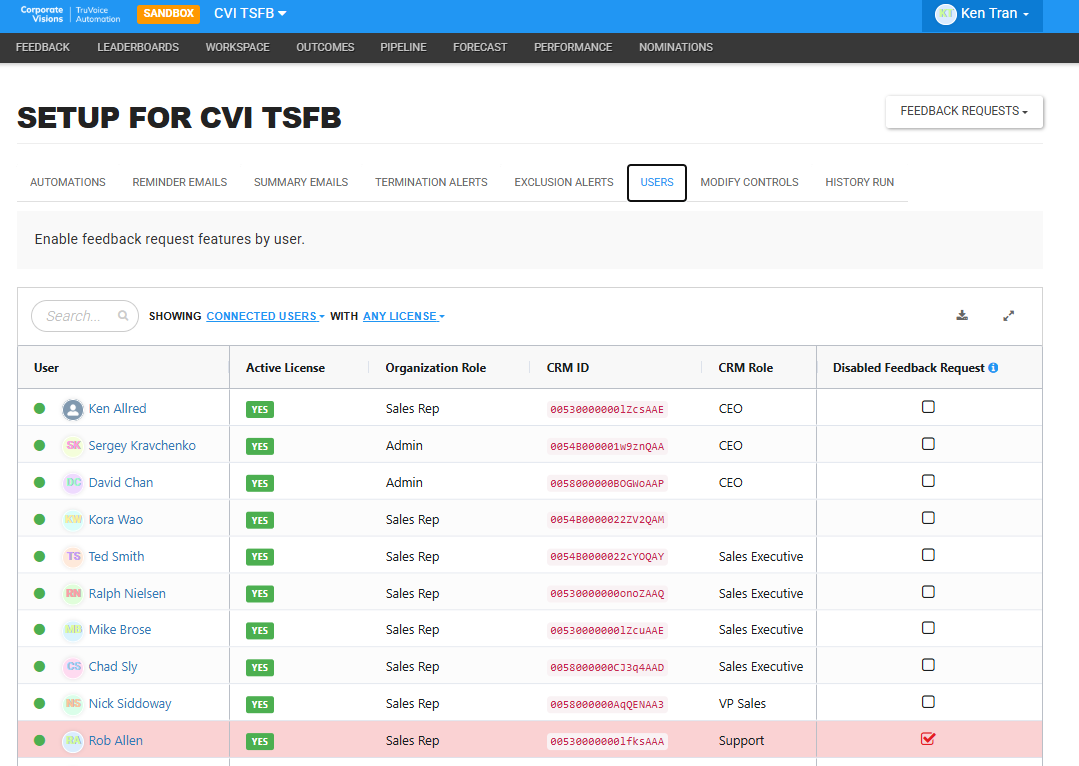Viewport: 1079px width, 766px height.
Task: Uncheck Rob Allen's Disabled Feedback Request checkbox
Action: [928, 738]
